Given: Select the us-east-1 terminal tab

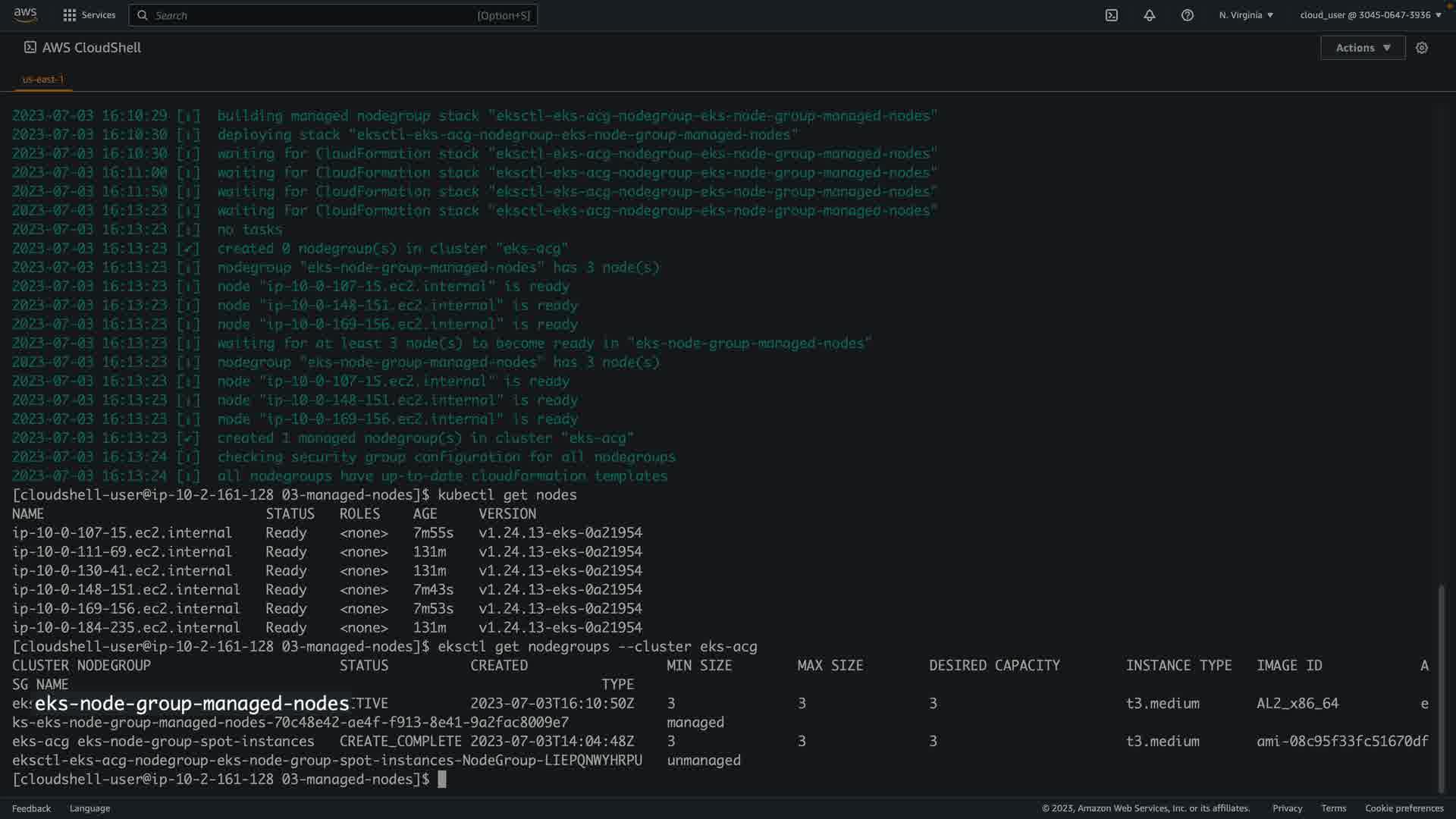Looking at the screenshot, I should click(43, 79).
